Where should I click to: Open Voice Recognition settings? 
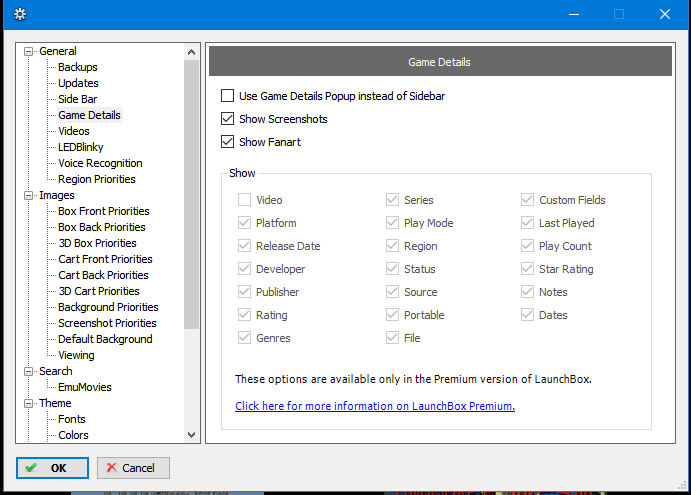pos(100,163)
